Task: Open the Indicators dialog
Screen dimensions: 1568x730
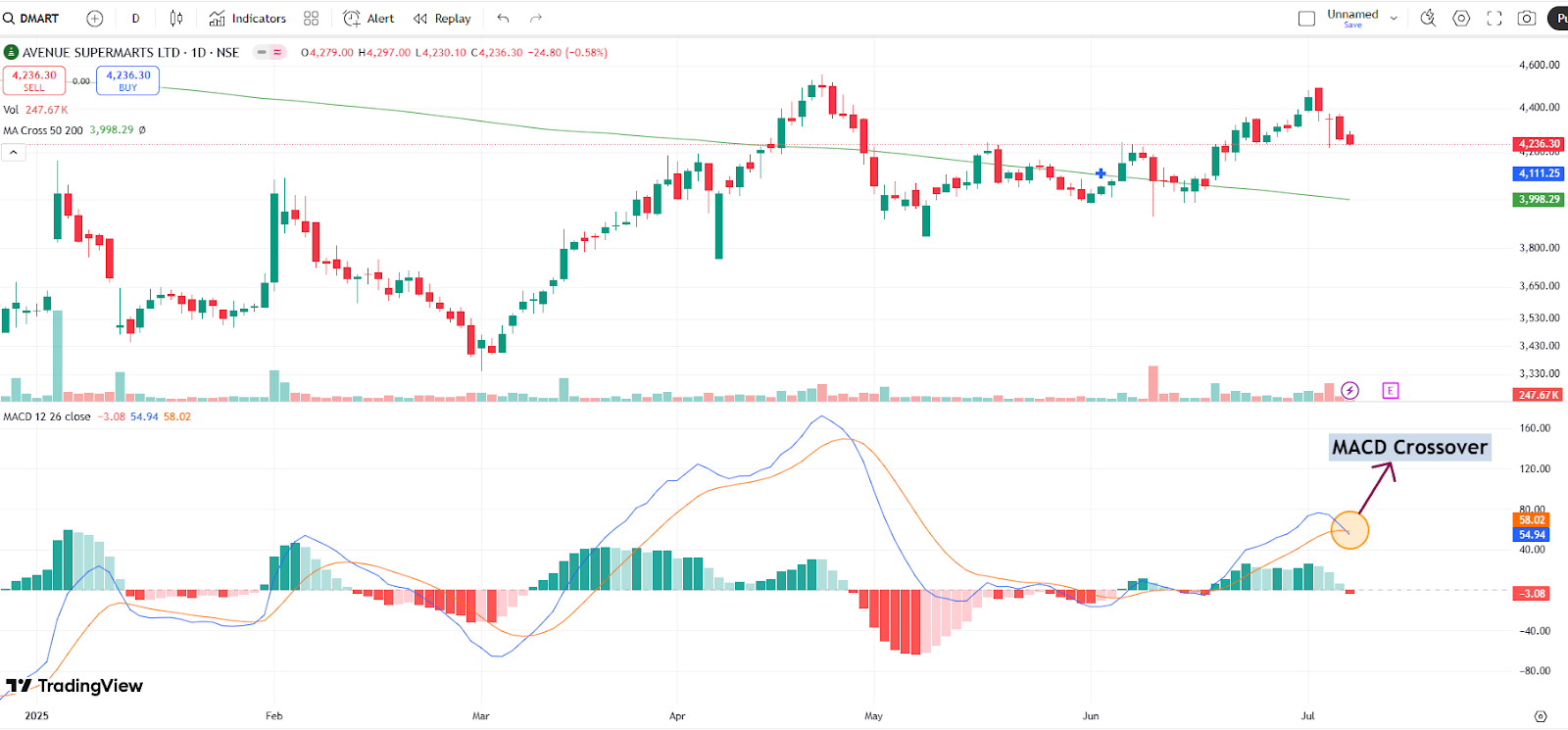Action: click(248, 19)
